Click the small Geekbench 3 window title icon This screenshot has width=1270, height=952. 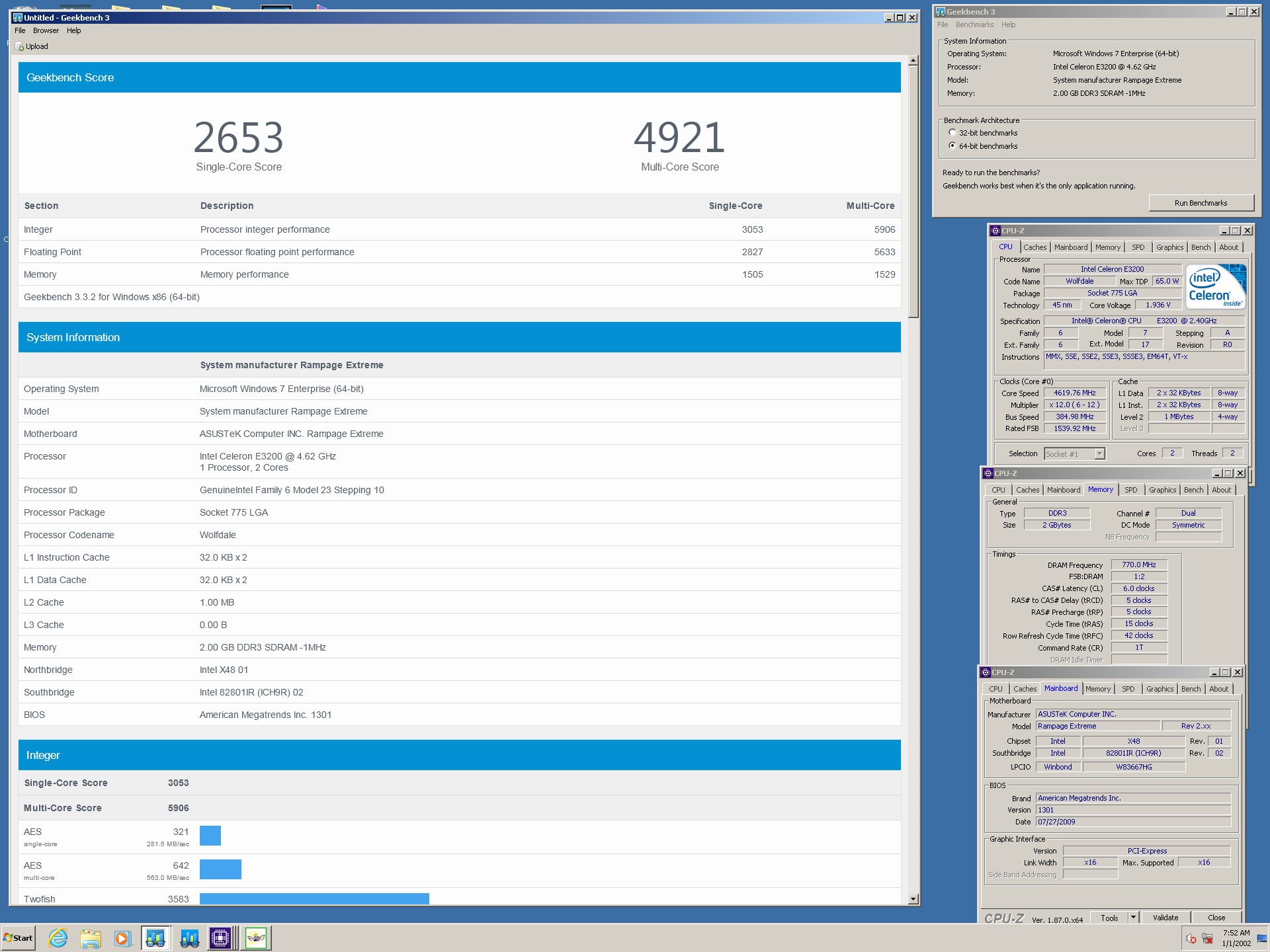click(x=940, y=12)
